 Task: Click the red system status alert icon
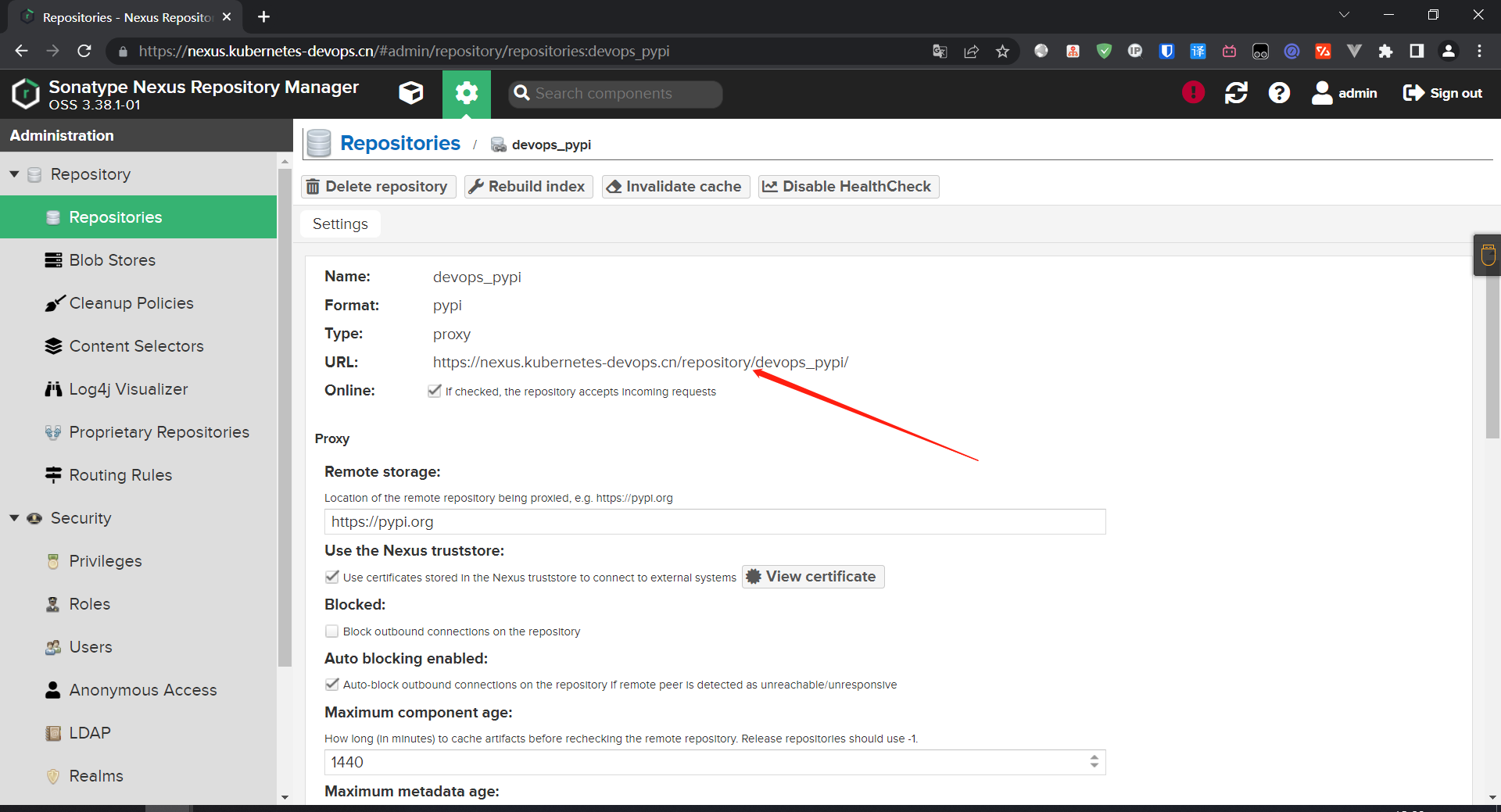[x=1193, y=93]
